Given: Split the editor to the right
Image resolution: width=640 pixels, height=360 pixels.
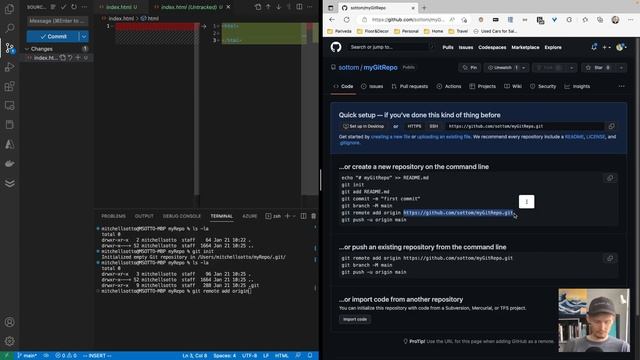Looking at the screenshot, I should pos(299,7).
